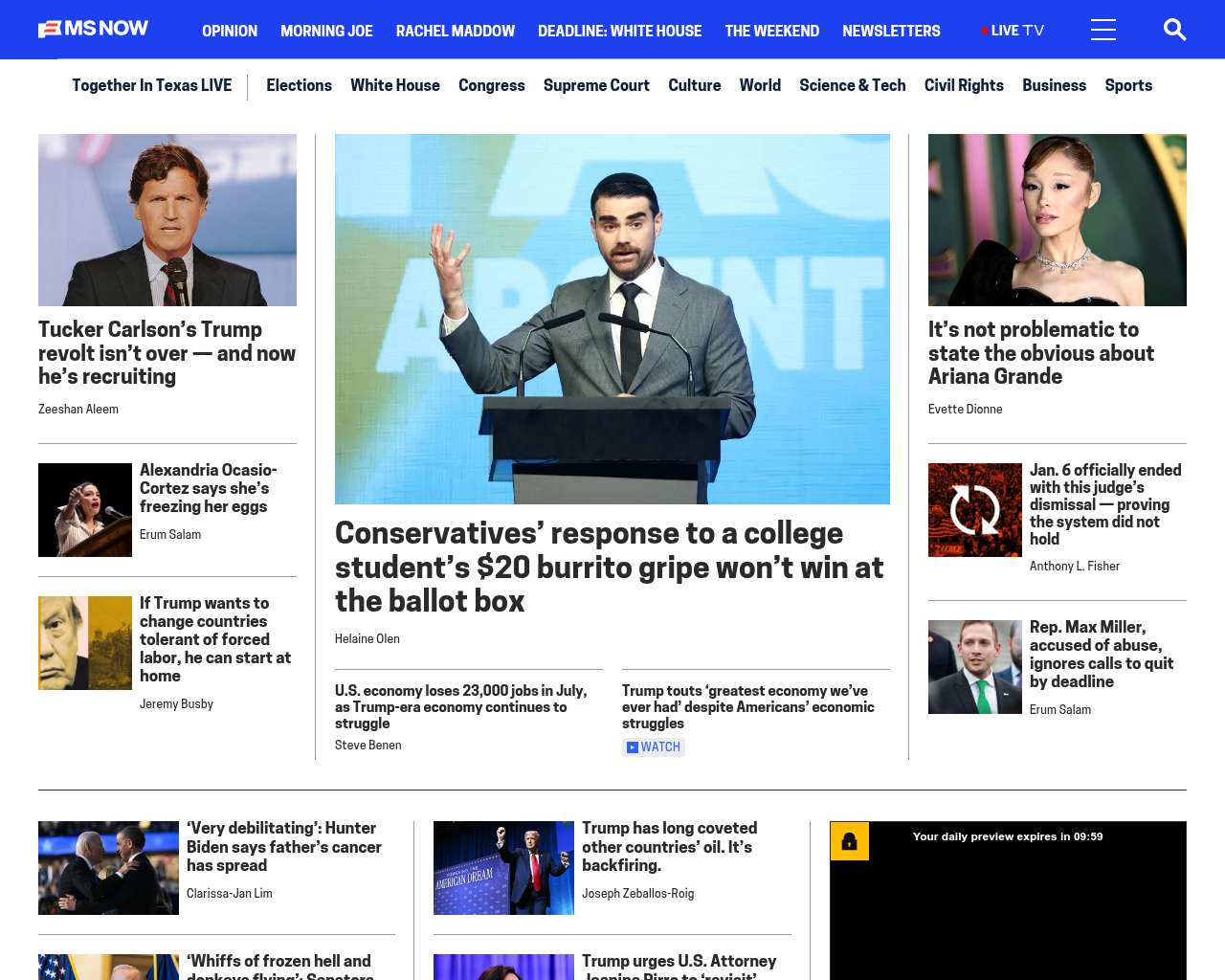Image resolution: width=1225 pixels, height=980 pixels.
Task: View author Helaine Olen's page
Action: [367, 639]
